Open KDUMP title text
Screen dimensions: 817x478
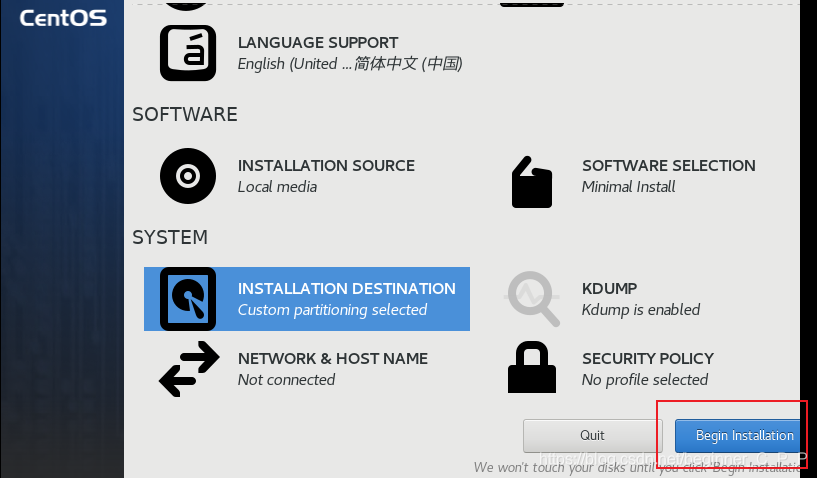click(609, 289)
